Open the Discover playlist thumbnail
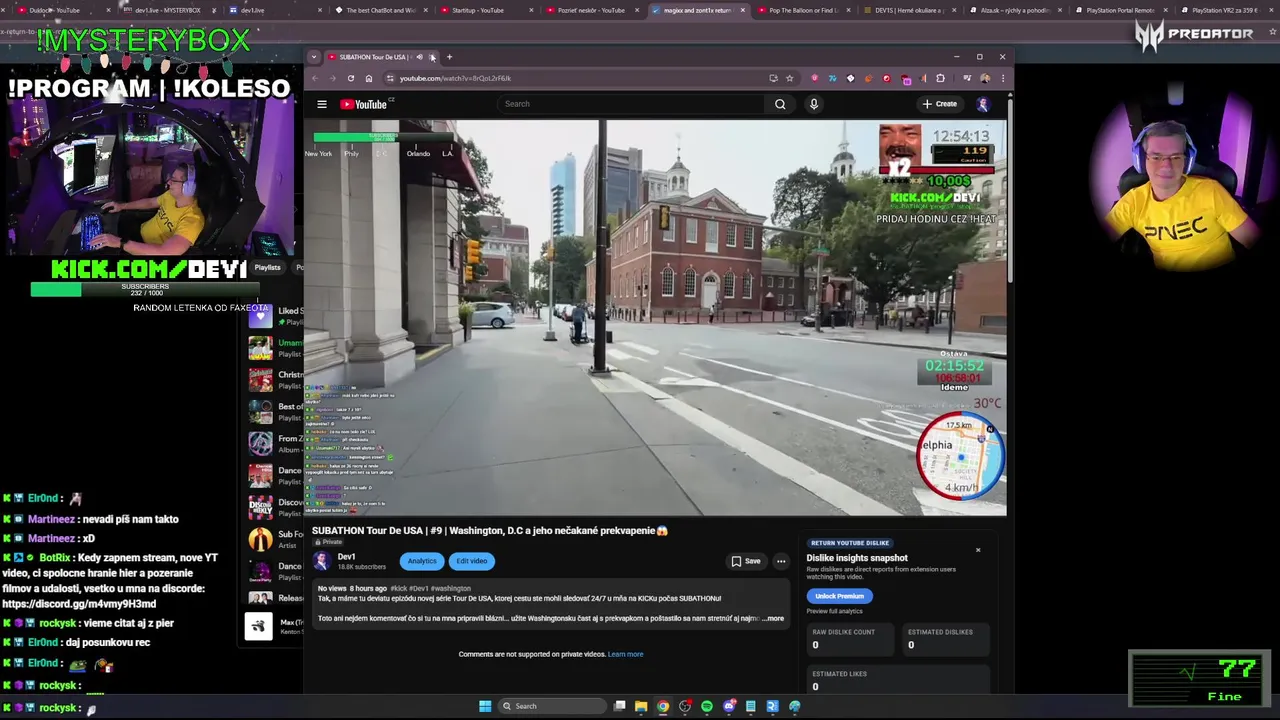1280x720 pixels. tap(260, 507)
